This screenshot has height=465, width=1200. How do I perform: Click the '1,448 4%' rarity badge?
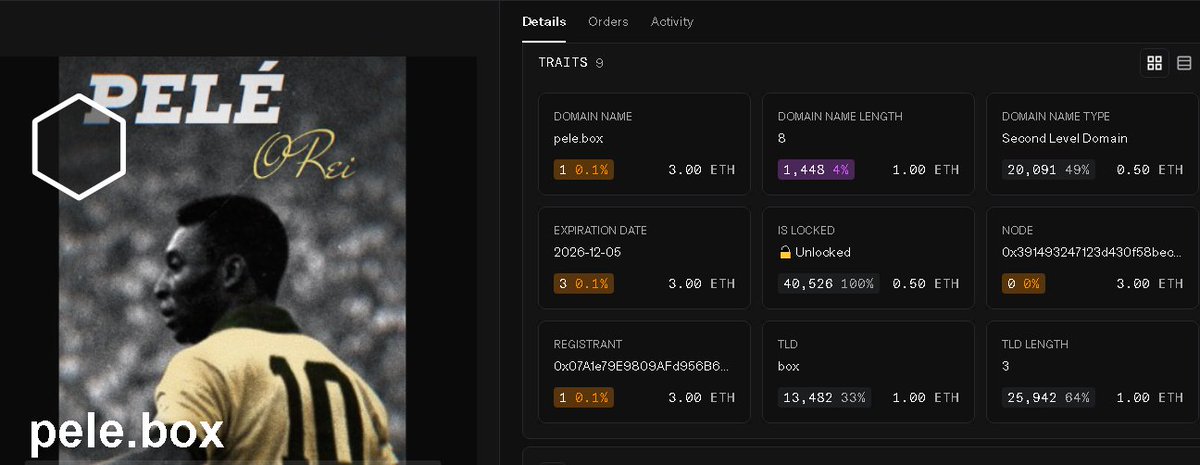[x=816, y=170]
